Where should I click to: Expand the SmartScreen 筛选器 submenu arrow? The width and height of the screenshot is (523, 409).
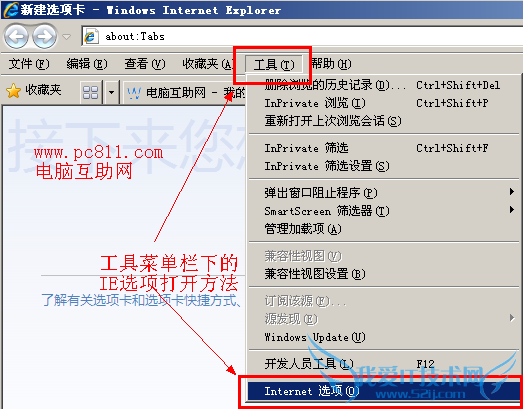click(512, 210)
